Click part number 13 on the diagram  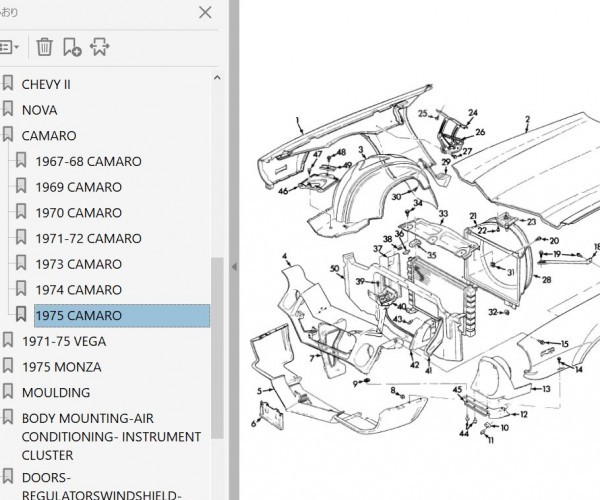pyautogui.click(x=546, y=389)
